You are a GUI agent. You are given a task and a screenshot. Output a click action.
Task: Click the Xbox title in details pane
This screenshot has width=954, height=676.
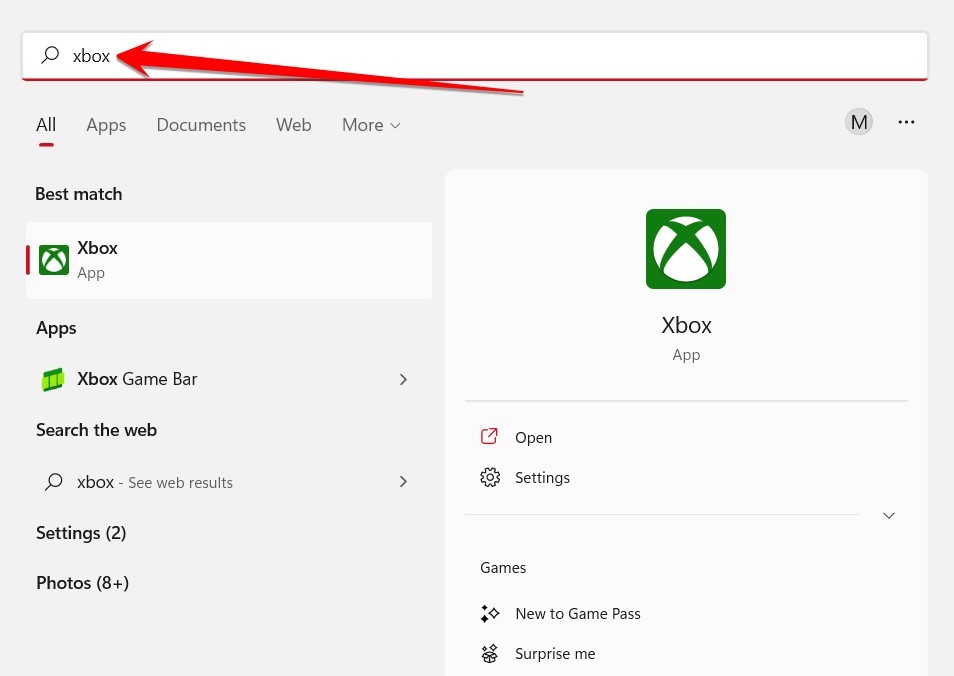tap(686, 325)
